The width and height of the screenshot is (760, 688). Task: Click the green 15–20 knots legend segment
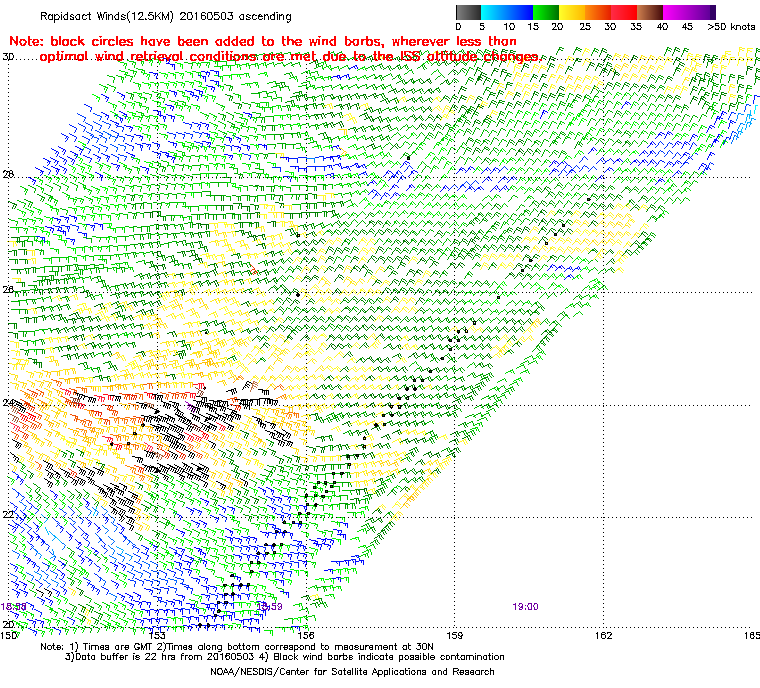546,12
